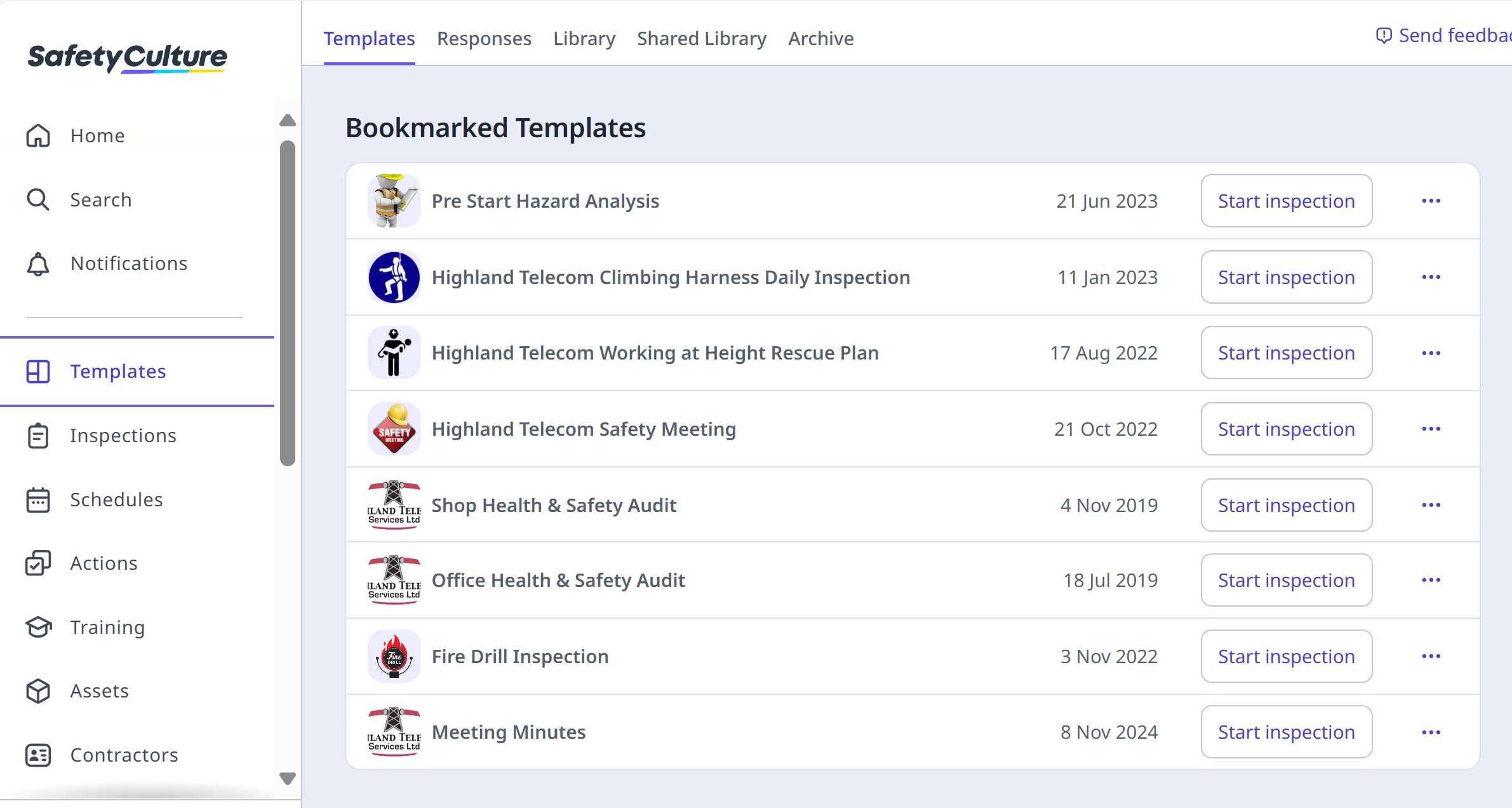1512x808 pixels.
Task: Open Schedules calendar icon
Action: (38, 500)
